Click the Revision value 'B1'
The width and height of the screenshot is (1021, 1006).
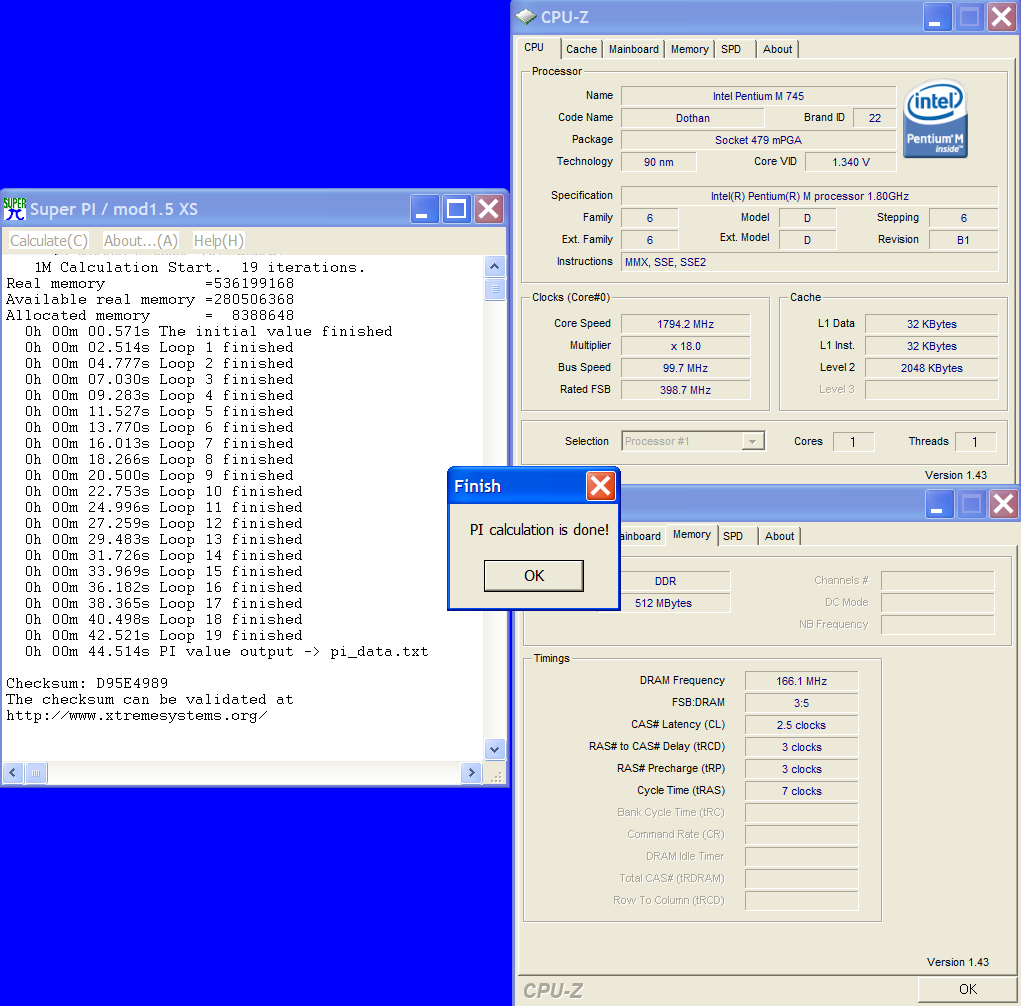pos(963,240)
